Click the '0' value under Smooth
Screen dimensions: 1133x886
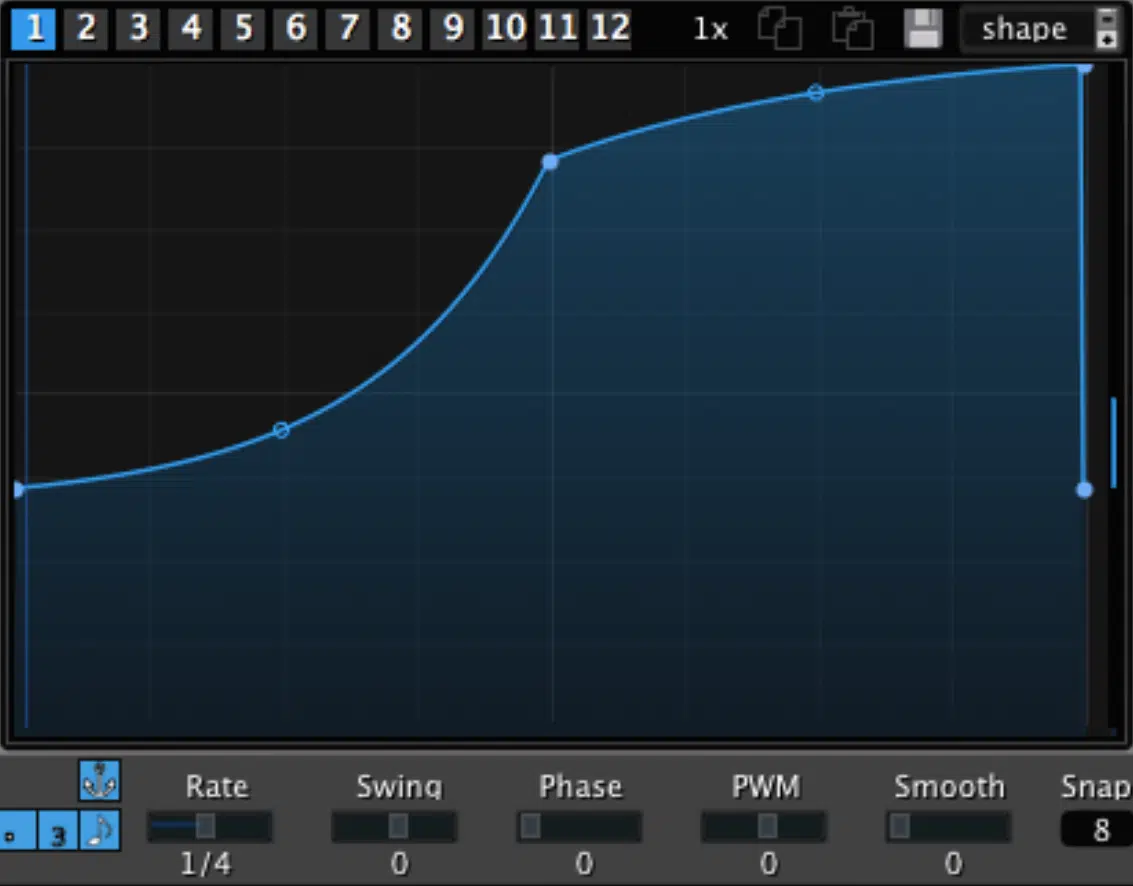(953, 864)
